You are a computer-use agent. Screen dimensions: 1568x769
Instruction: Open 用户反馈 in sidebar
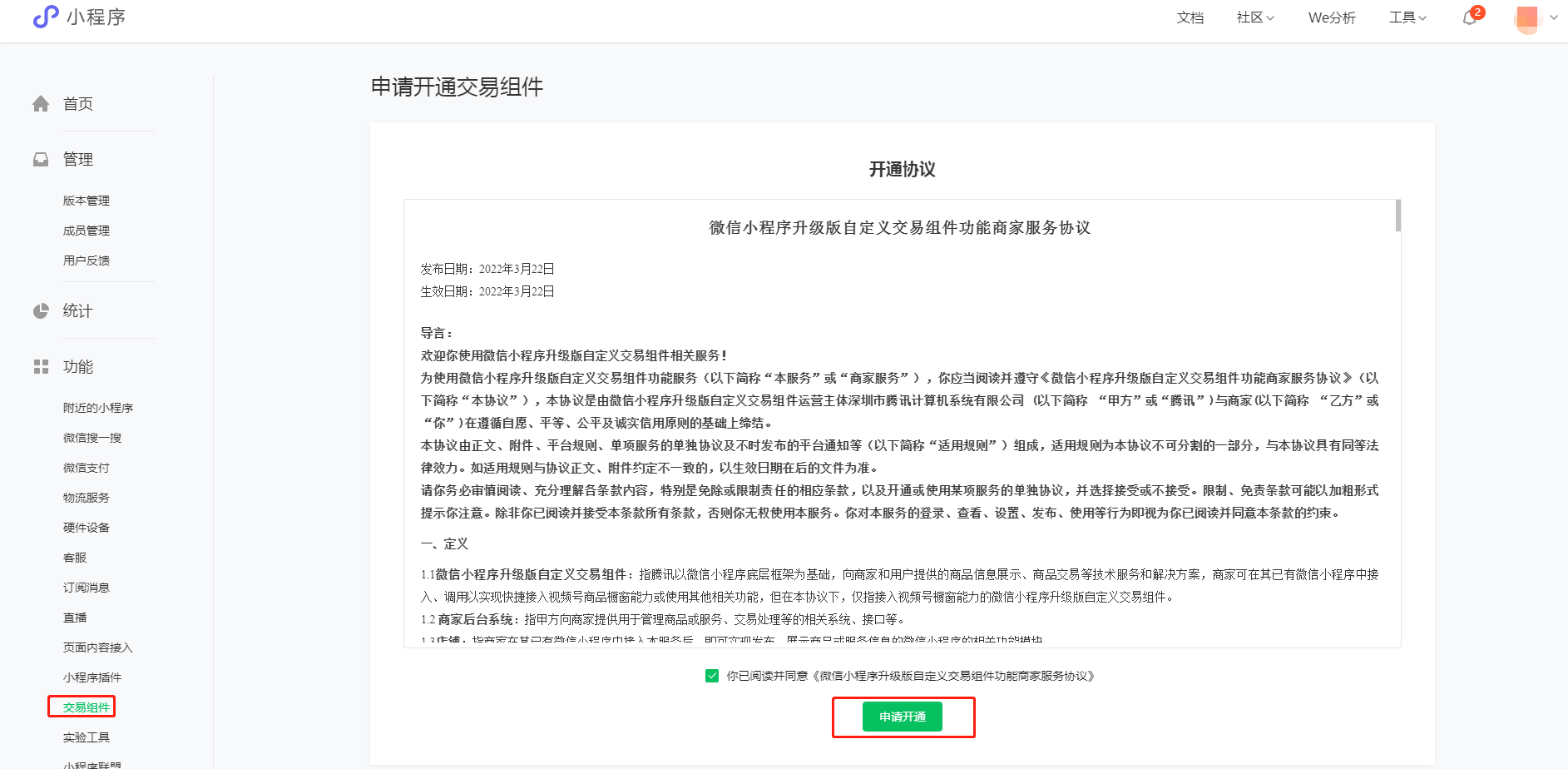coord(87,260)
